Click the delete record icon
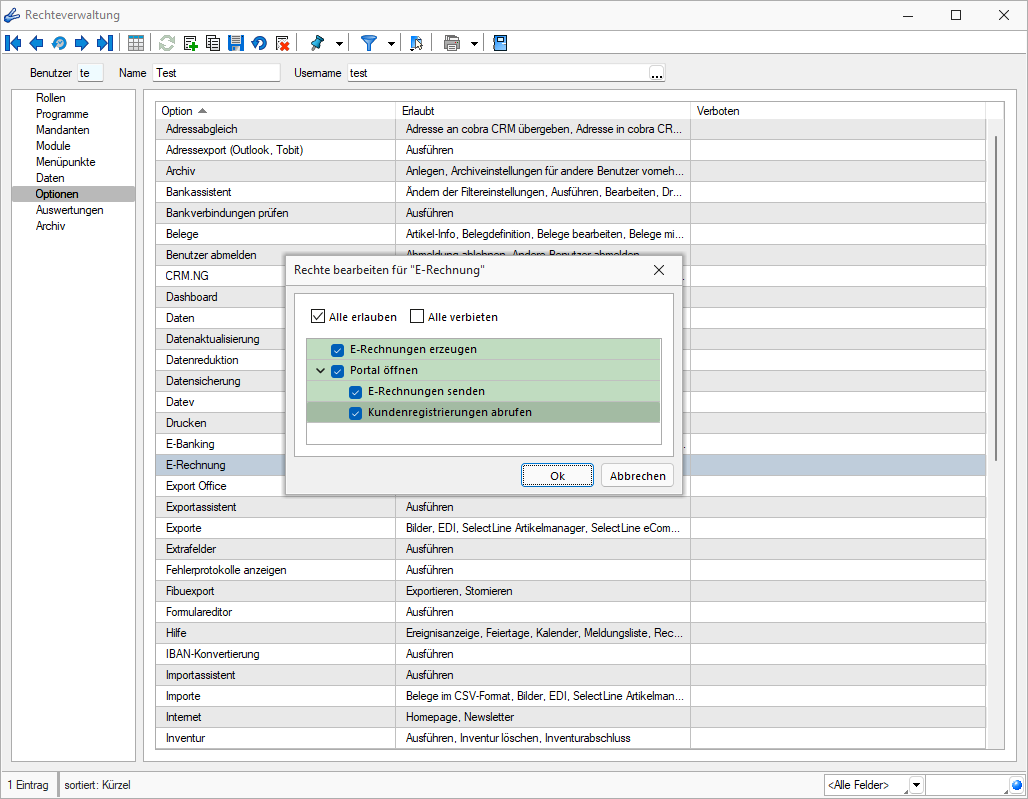 pyautogui.click(x=283, y=43)
